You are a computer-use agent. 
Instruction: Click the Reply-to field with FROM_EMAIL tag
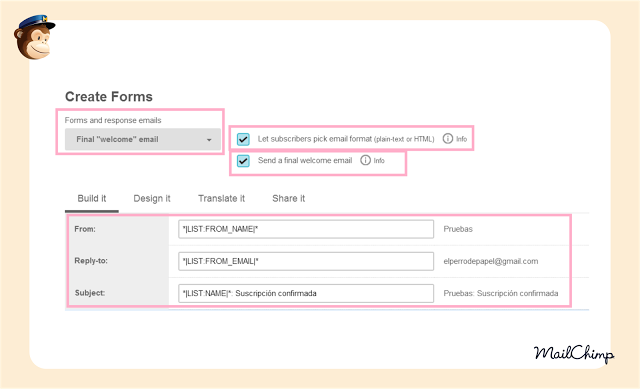[x=306, y=261]
